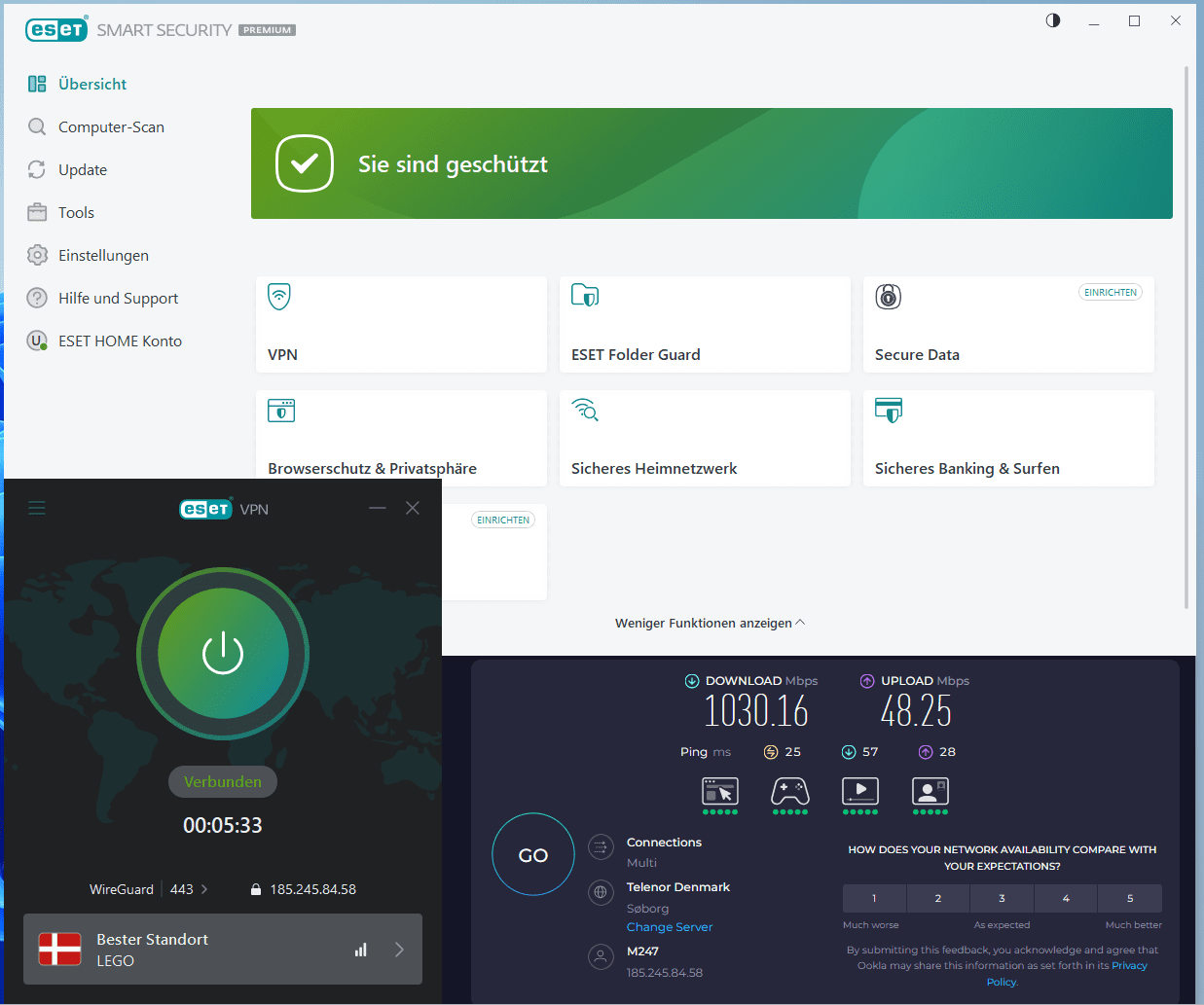
Task: Click the Verbunden status label
Action: point(223,781)
